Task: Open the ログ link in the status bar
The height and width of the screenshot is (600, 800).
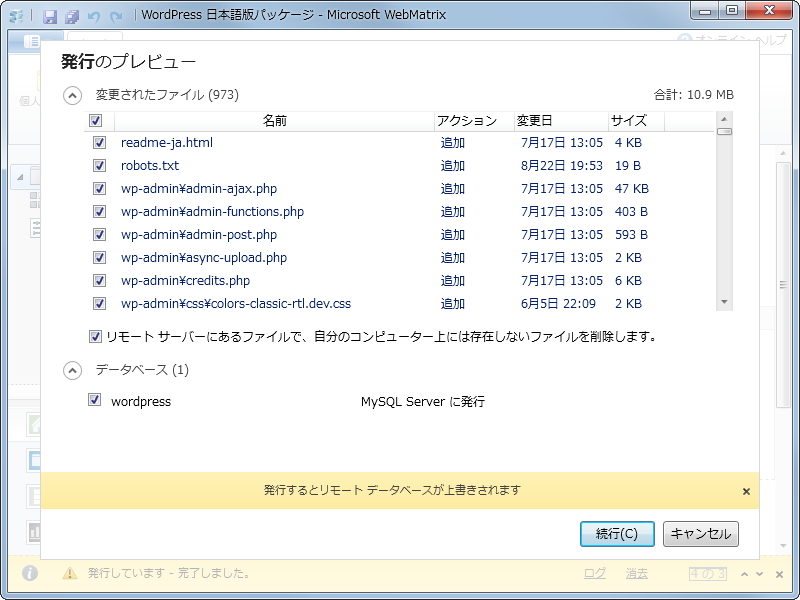Action: click(596, 573)
